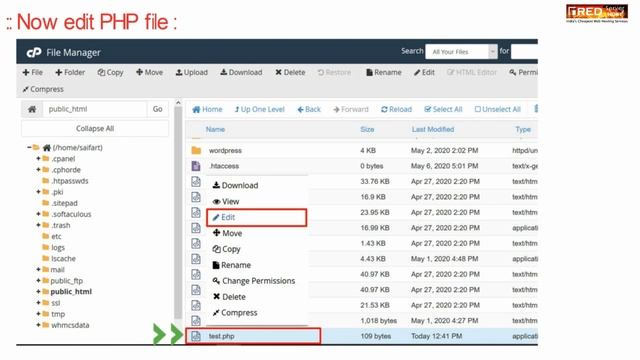Open the Upload tool

pyautogui.click(x=191, y=72)
